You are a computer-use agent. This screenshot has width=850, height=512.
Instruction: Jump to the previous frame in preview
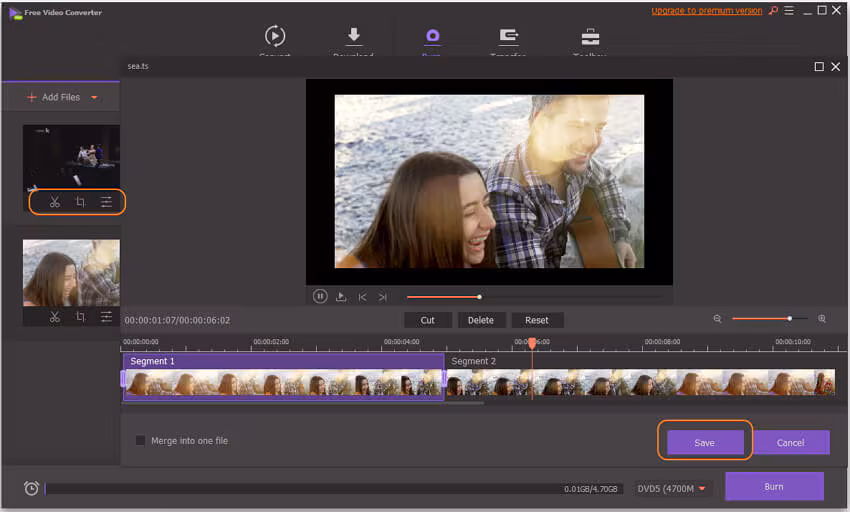tap(362, 297)
